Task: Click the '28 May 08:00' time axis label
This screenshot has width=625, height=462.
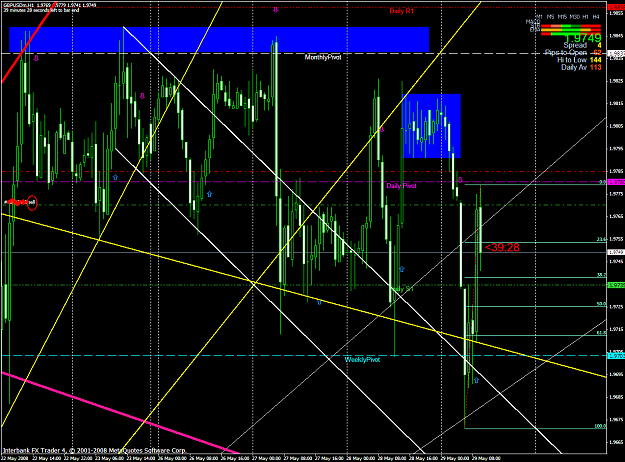Action: [x=391, y=458]
